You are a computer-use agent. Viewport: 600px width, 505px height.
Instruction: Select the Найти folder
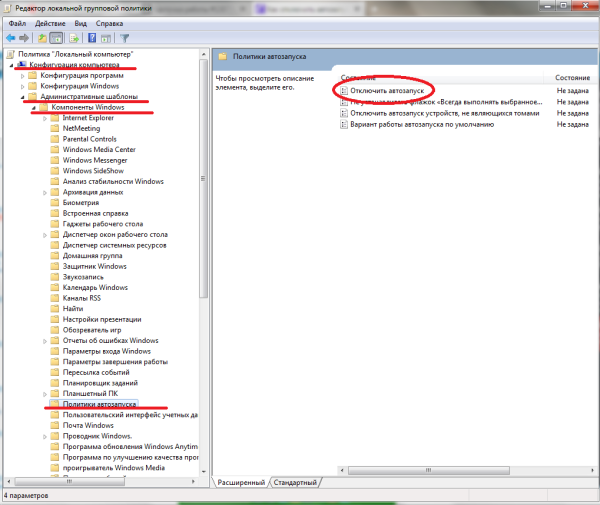[73, 309]
